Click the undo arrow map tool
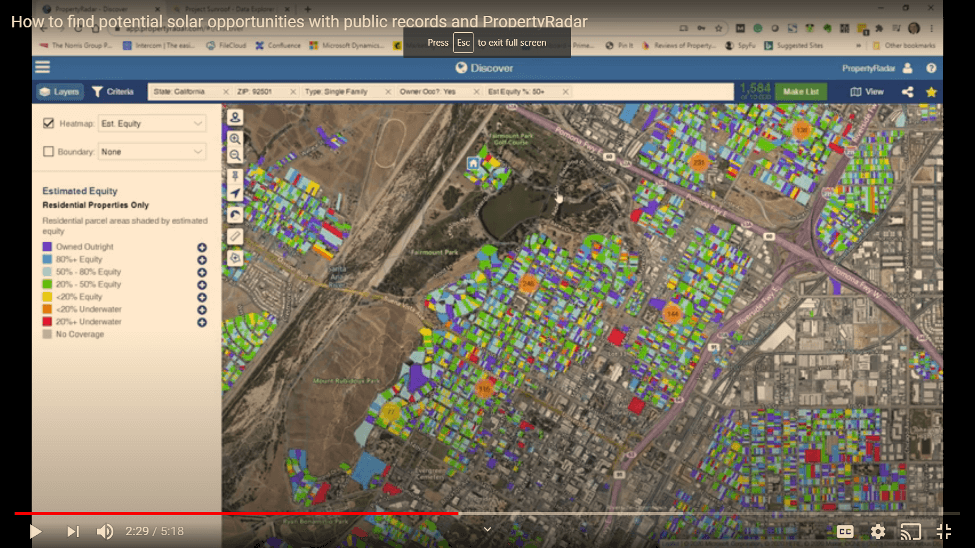This screenshot has height=550, width=977. [235, 215]
